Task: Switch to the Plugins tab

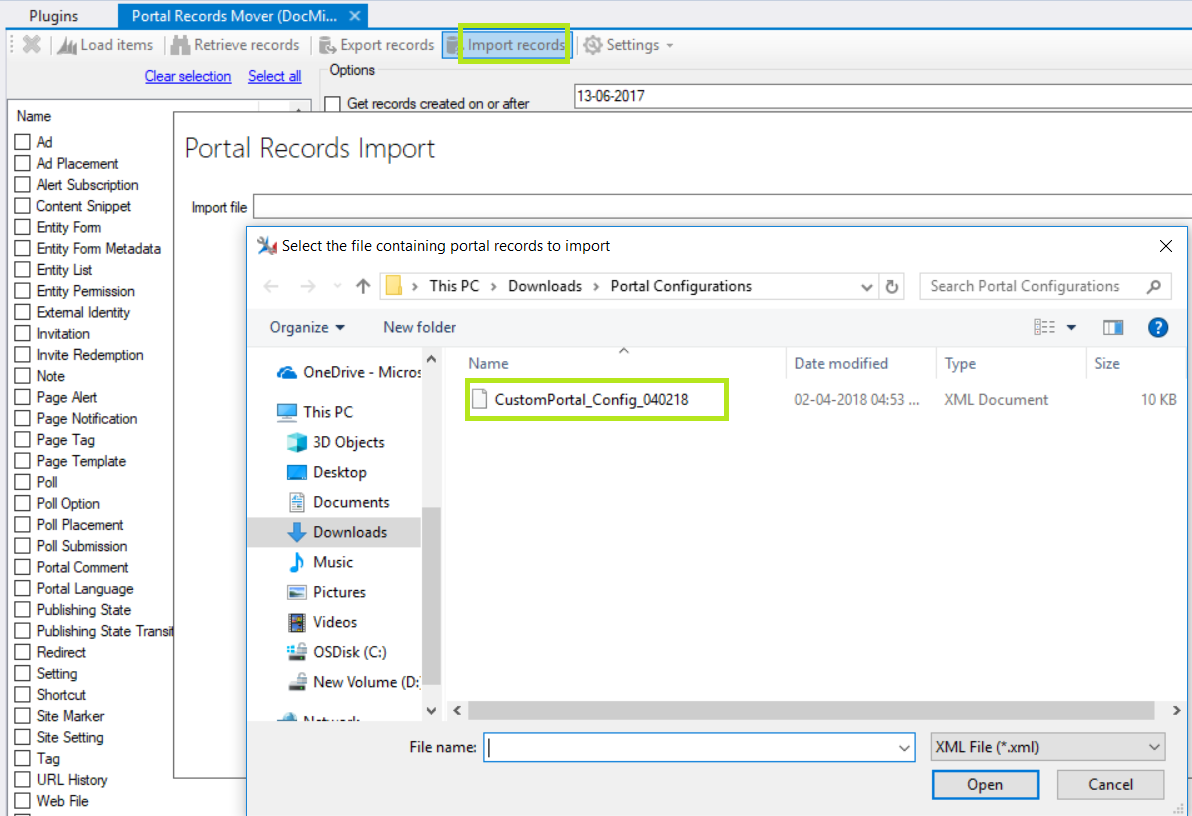Action: (x=54, y=15)
